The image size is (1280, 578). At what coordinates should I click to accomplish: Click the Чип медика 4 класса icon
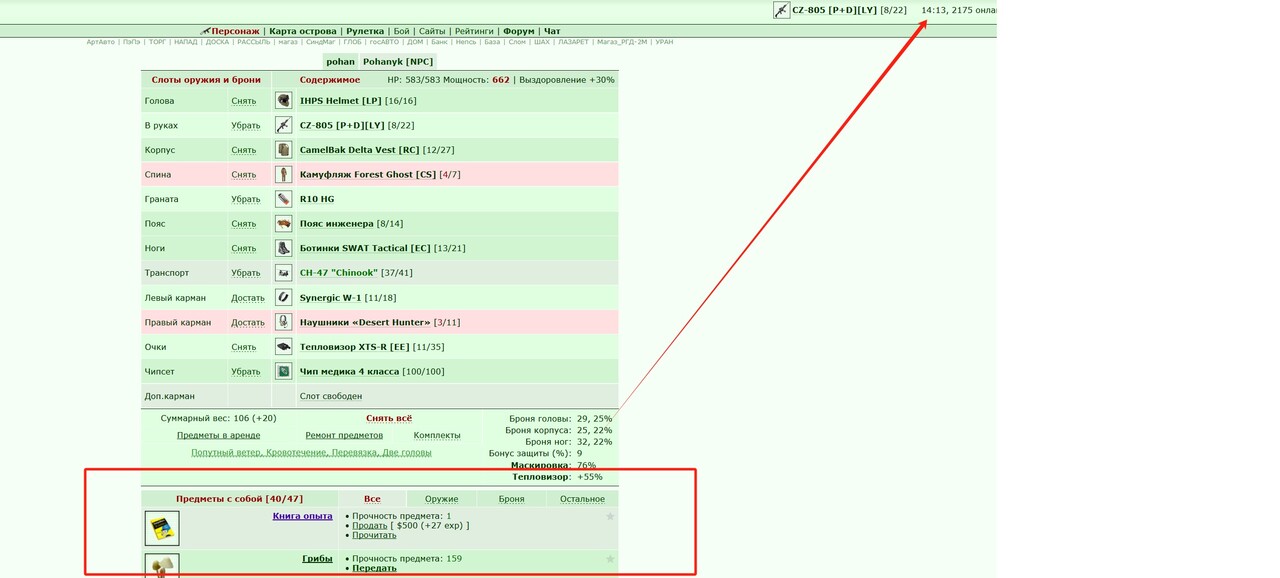283,371
